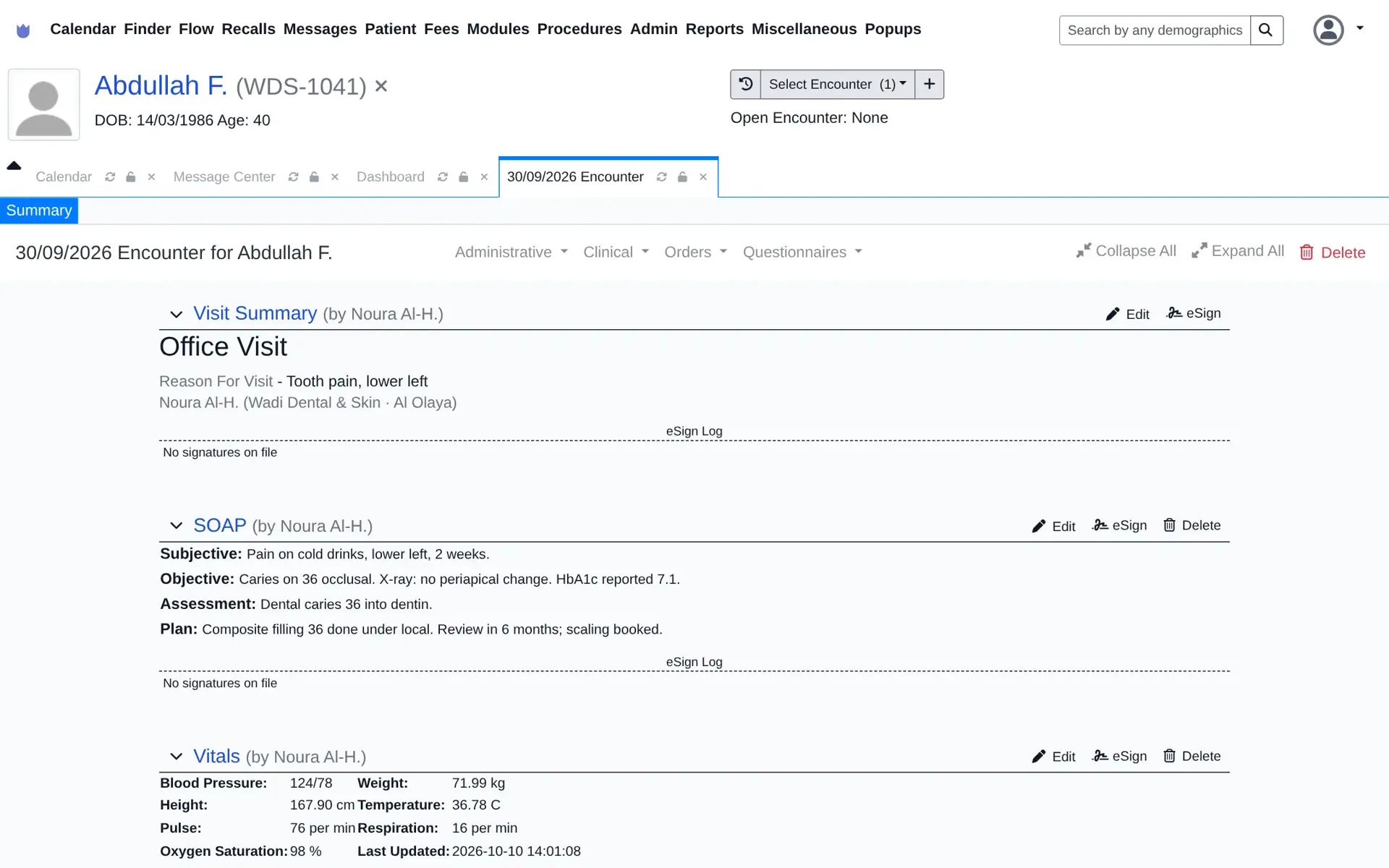eSign the Visit Summary form
Image resolution: width=1389 pixels, height=868 pixels.
pos(1194,313)
